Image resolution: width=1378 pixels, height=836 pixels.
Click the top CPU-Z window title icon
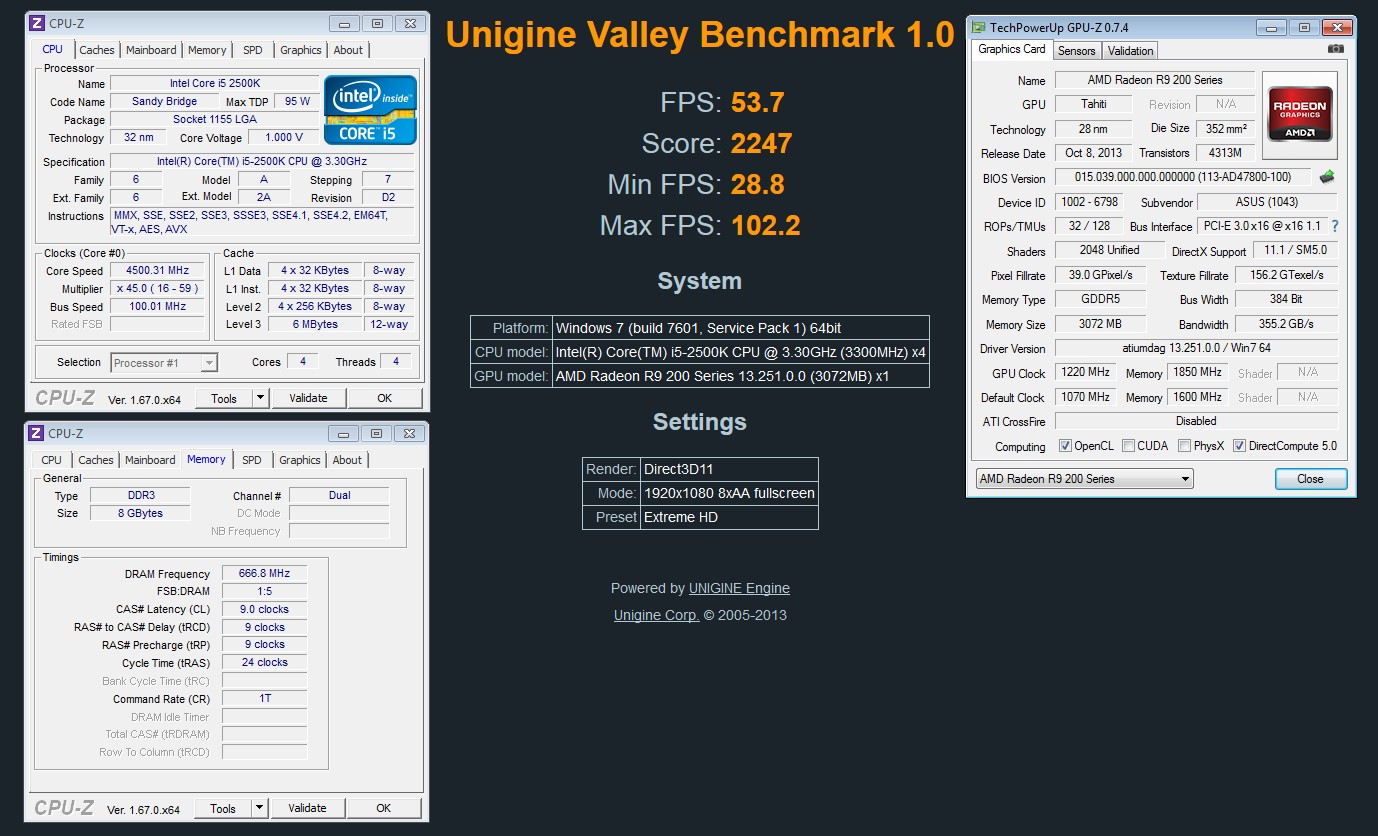click(x=37, y=23)
